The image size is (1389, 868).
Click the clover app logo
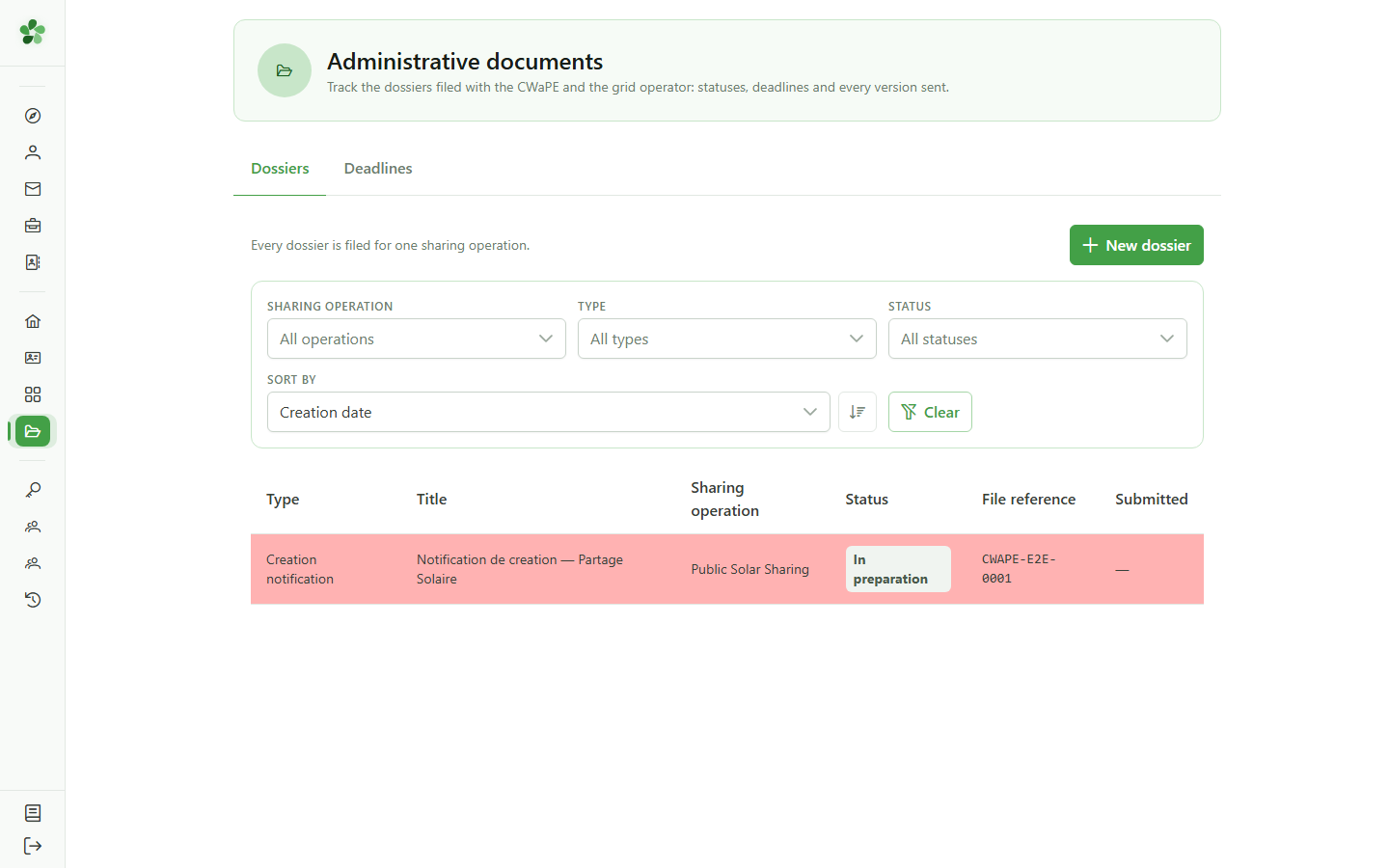click(33, 32)
